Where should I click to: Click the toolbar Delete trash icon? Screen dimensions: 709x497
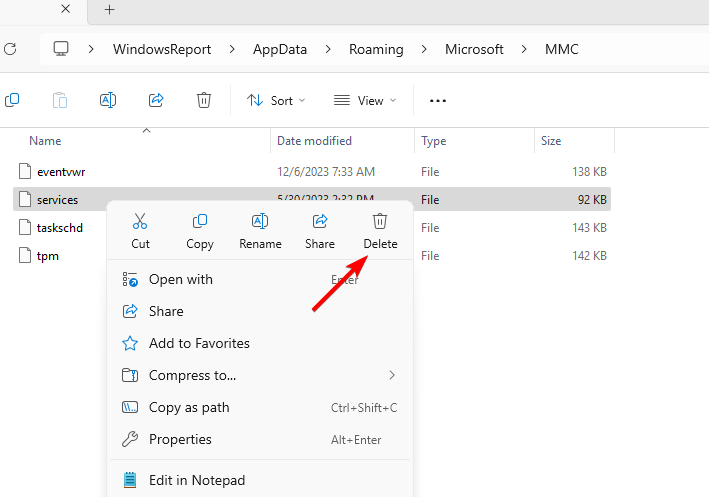click(204, 100)
